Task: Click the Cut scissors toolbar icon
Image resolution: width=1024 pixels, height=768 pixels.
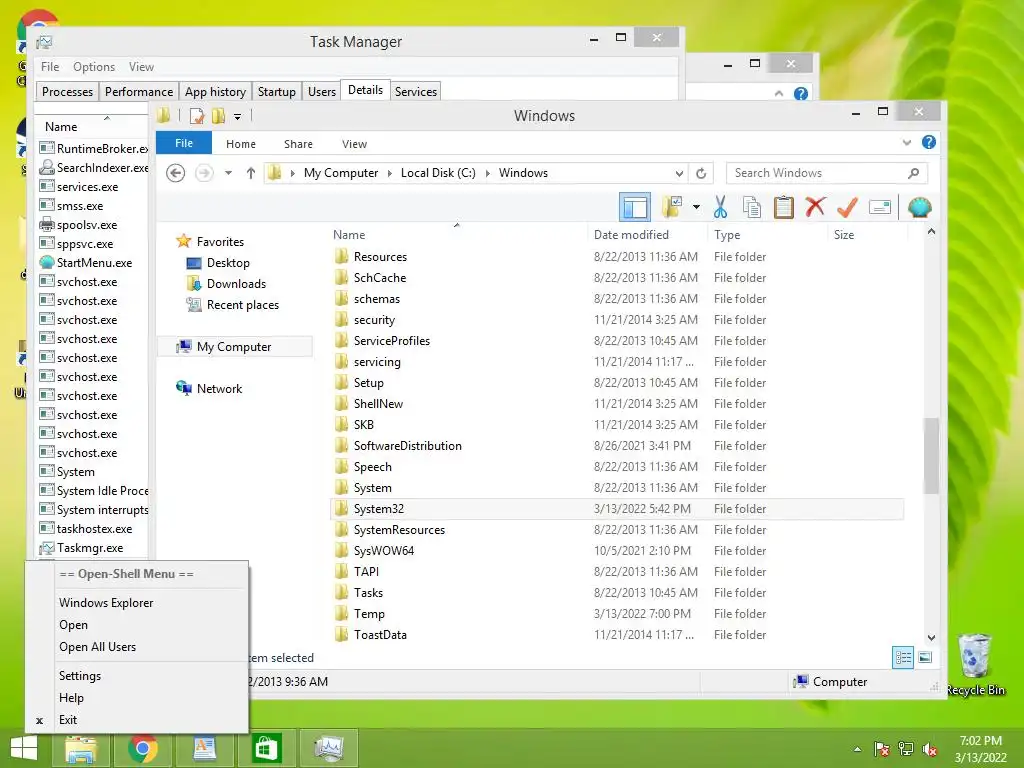Action: pyautogui.click(x=720, y=207)
